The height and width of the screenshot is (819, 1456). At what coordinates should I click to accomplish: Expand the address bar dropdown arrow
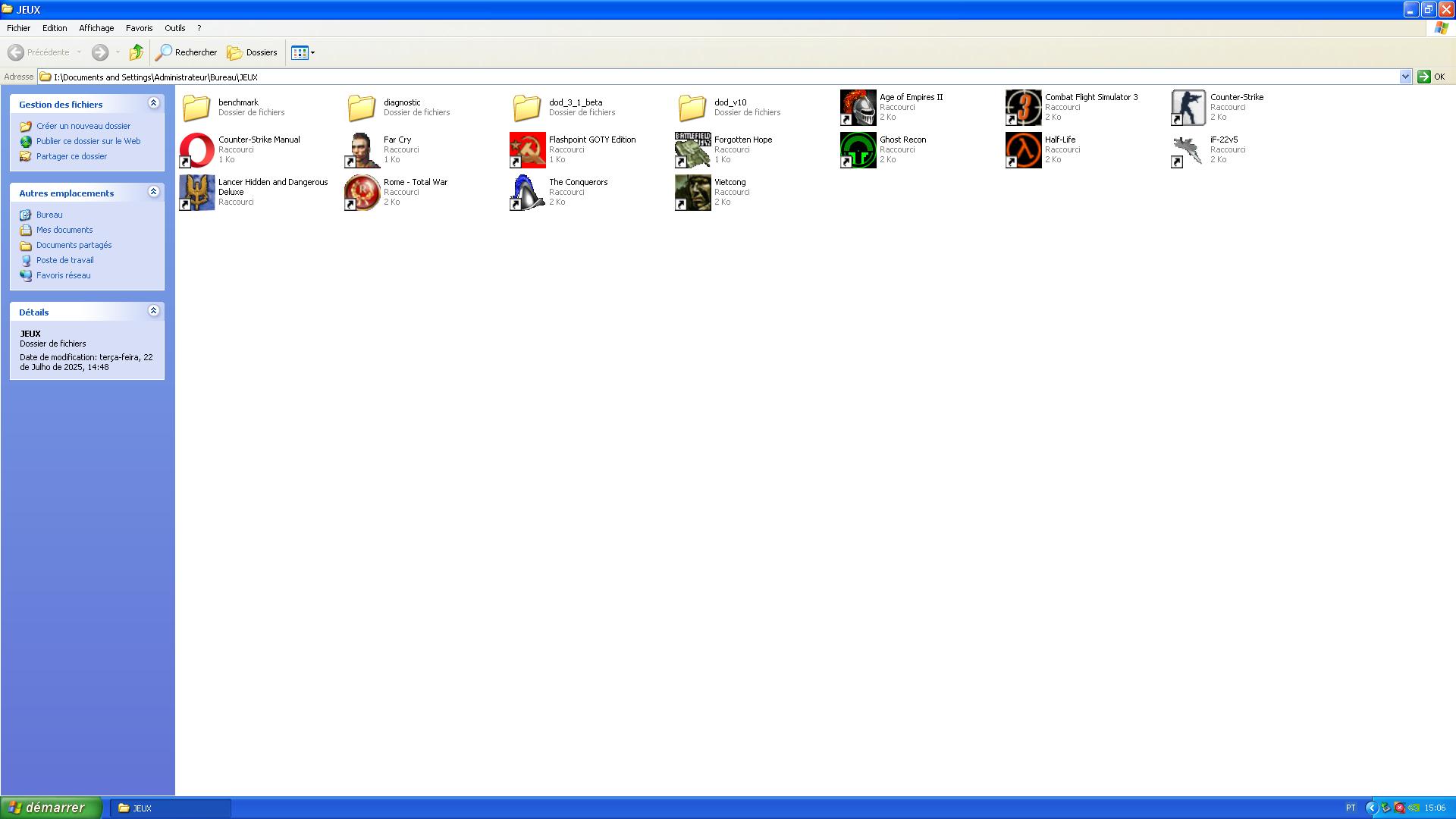(x=1404, y=77)
